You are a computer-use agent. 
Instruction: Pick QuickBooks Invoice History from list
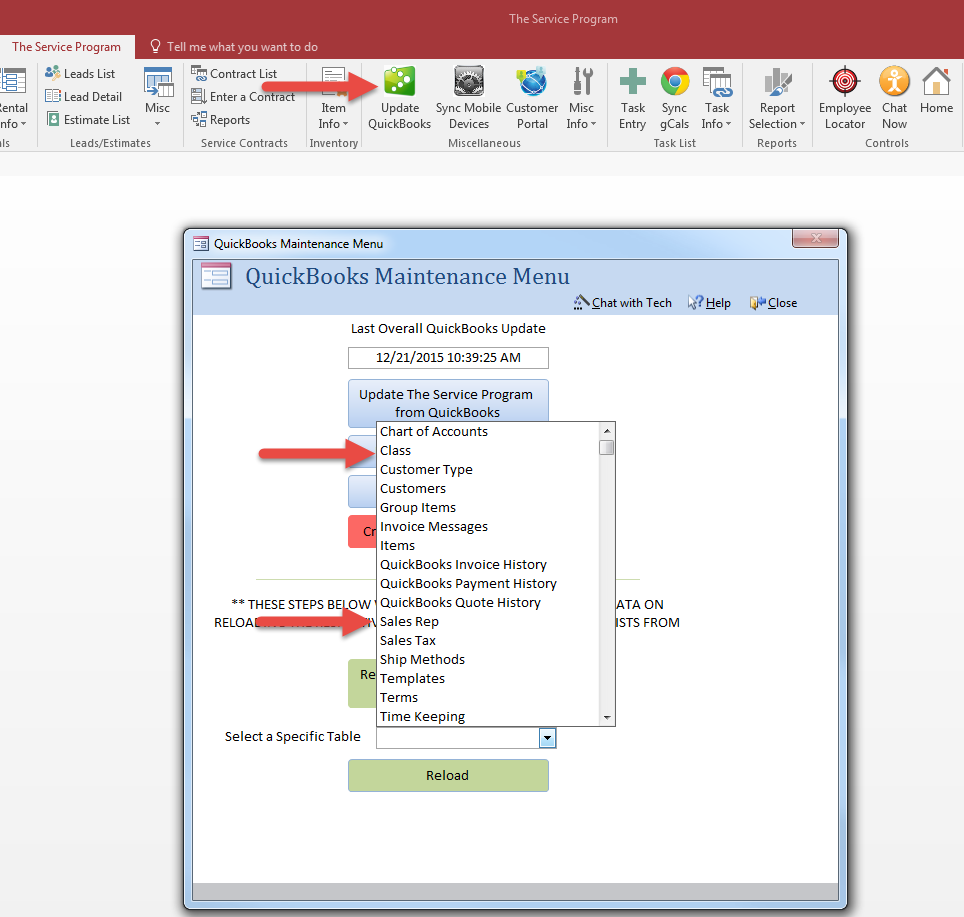click(x=463, y=565)
